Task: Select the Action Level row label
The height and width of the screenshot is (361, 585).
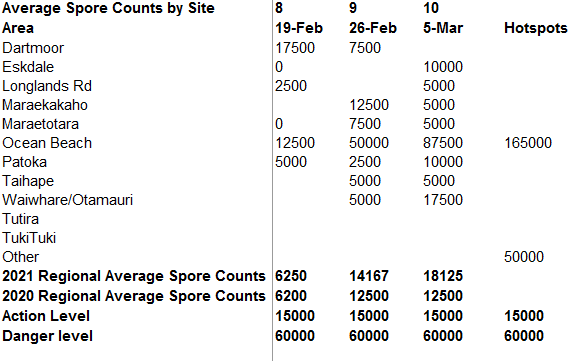Action: (x=46, y=316)
